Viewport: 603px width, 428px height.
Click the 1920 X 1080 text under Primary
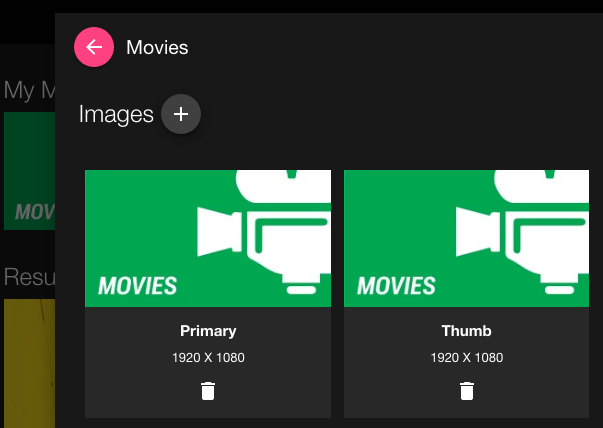[208, 358]
